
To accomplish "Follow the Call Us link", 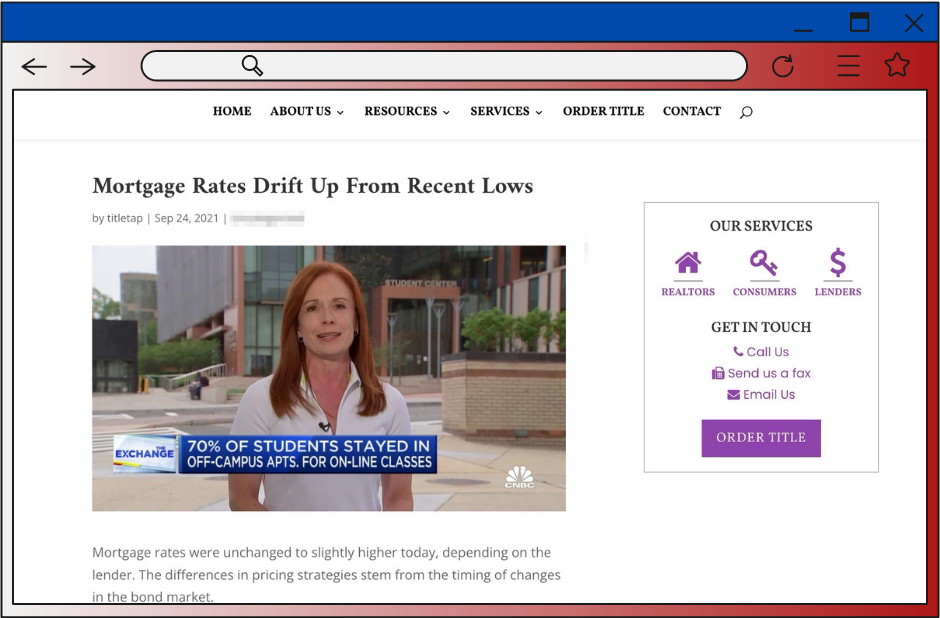I will pos(761,352).
